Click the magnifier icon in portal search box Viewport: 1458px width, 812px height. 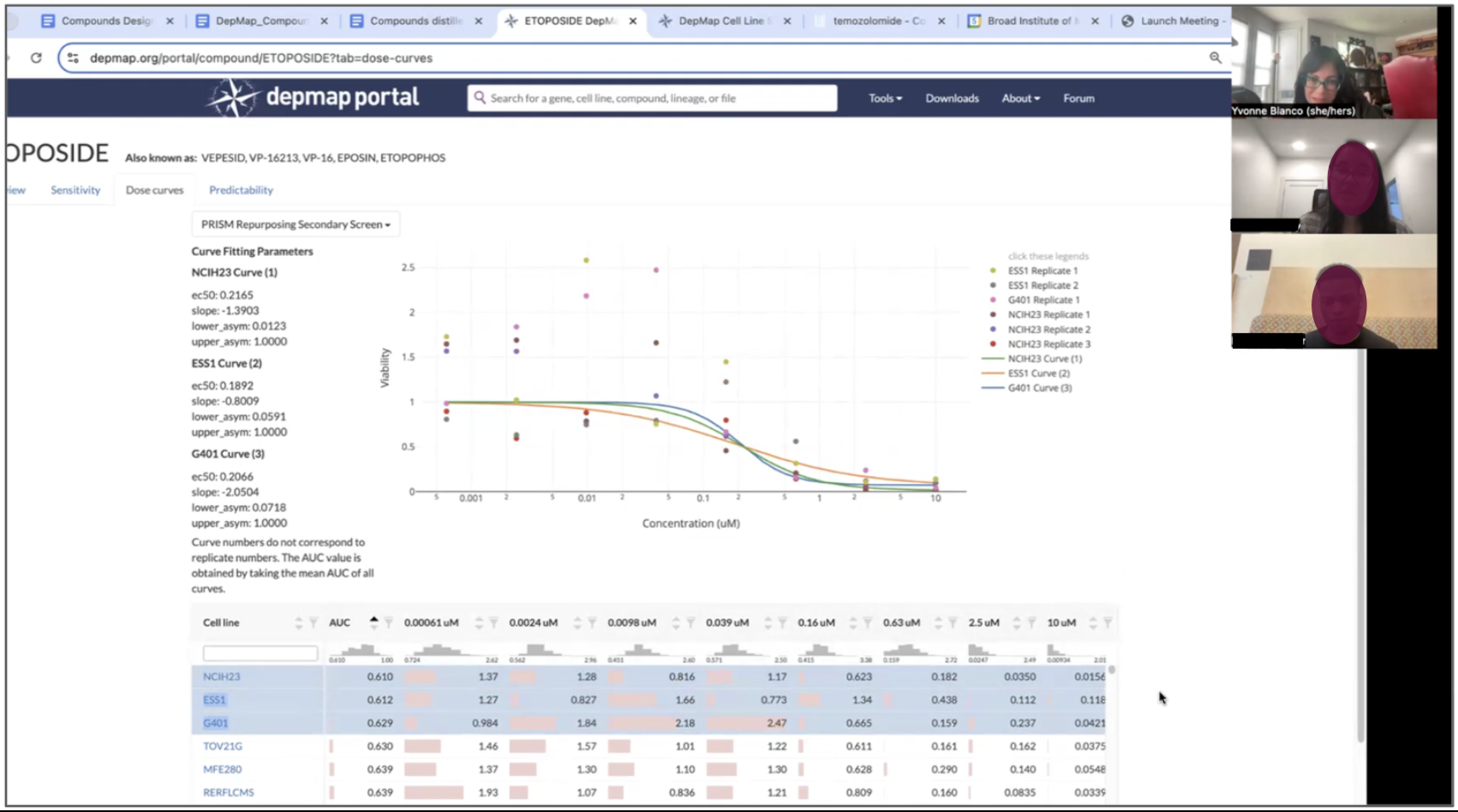(480, 98)
